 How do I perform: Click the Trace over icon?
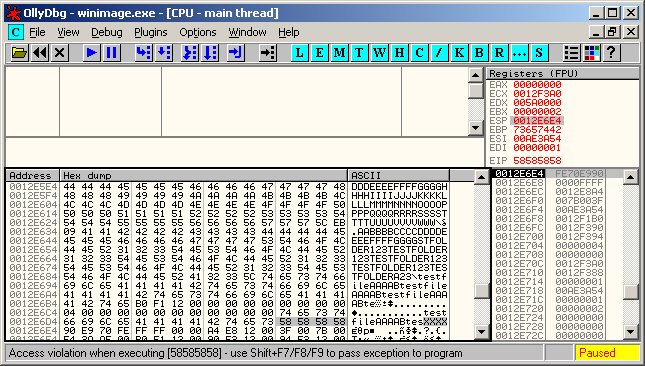210,53
